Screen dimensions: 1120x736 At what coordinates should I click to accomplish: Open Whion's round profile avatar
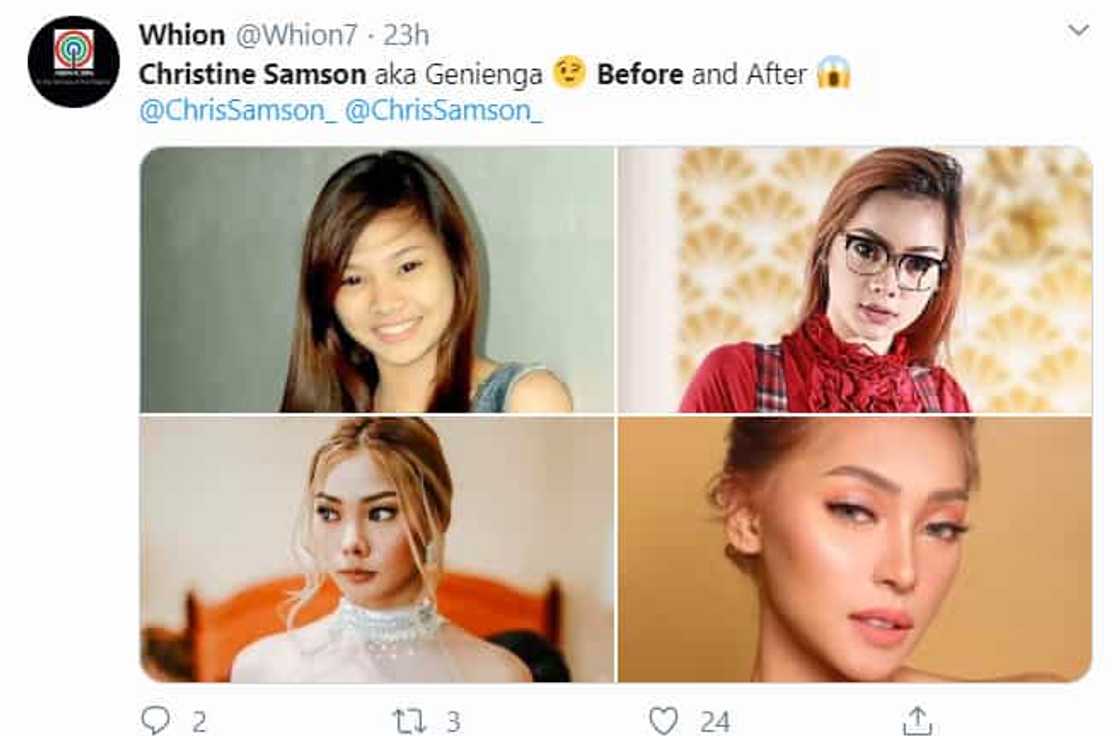coord(73,61)
